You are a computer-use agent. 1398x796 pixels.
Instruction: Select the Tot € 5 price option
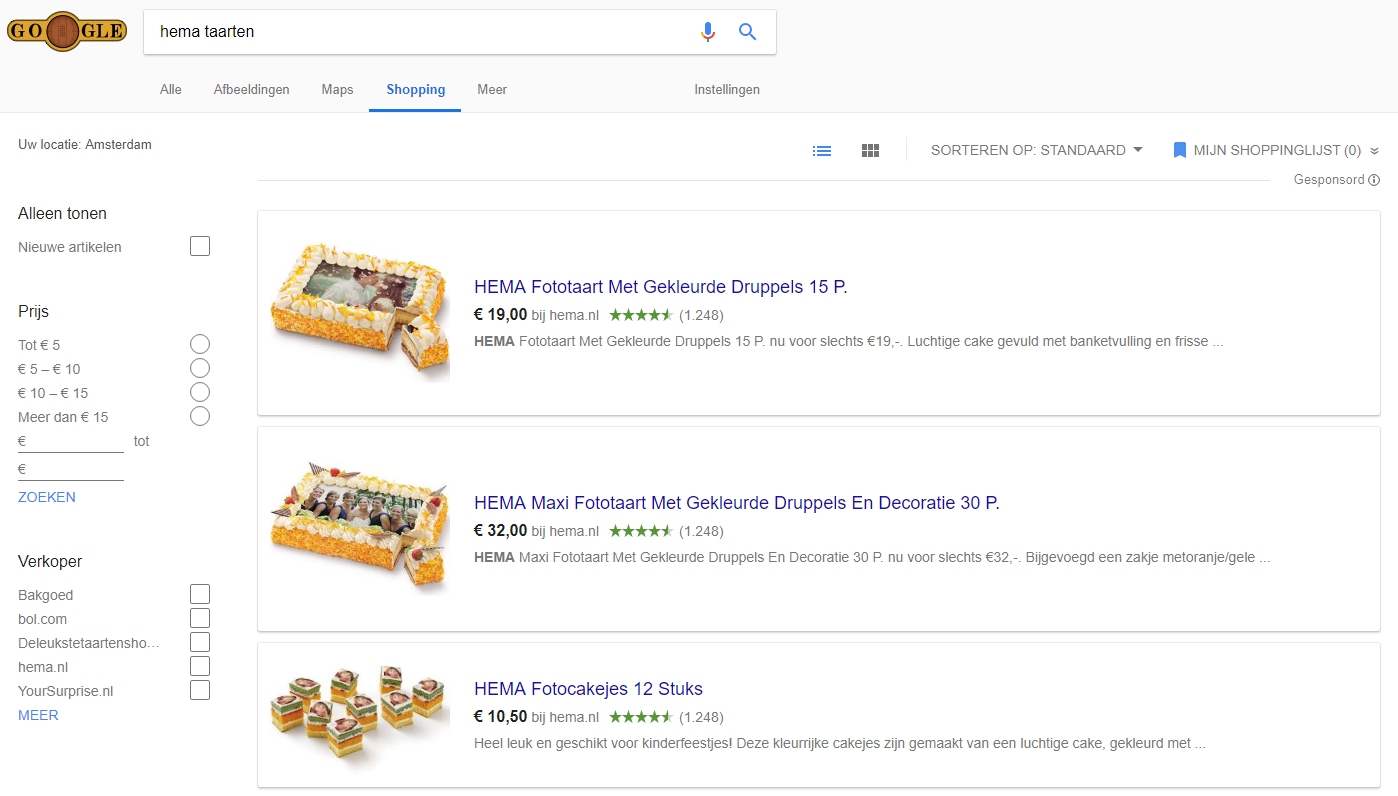[200, 345]
